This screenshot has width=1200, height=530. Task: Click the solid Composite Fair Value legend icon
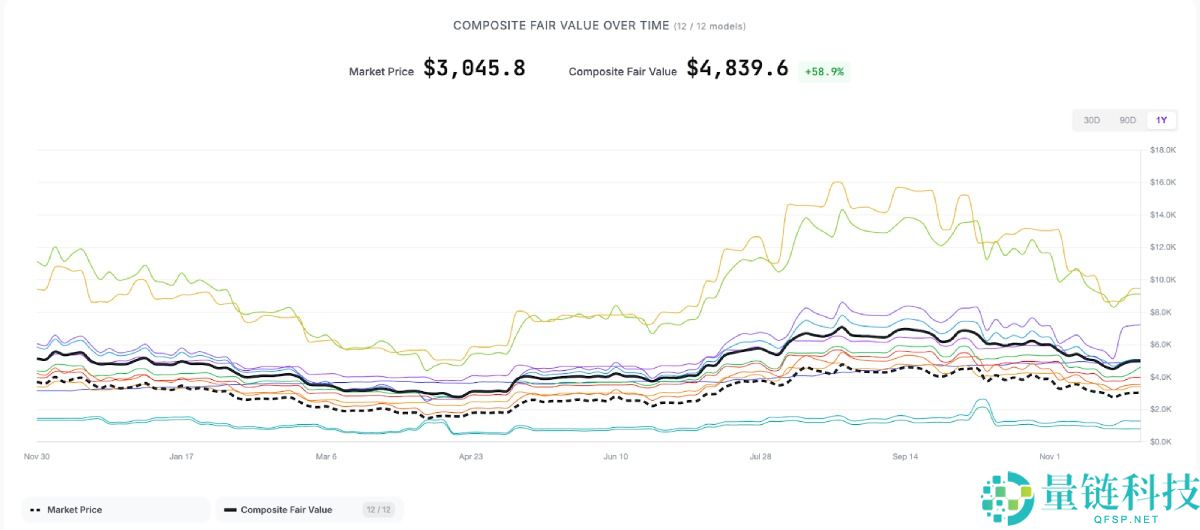[230, 510]
